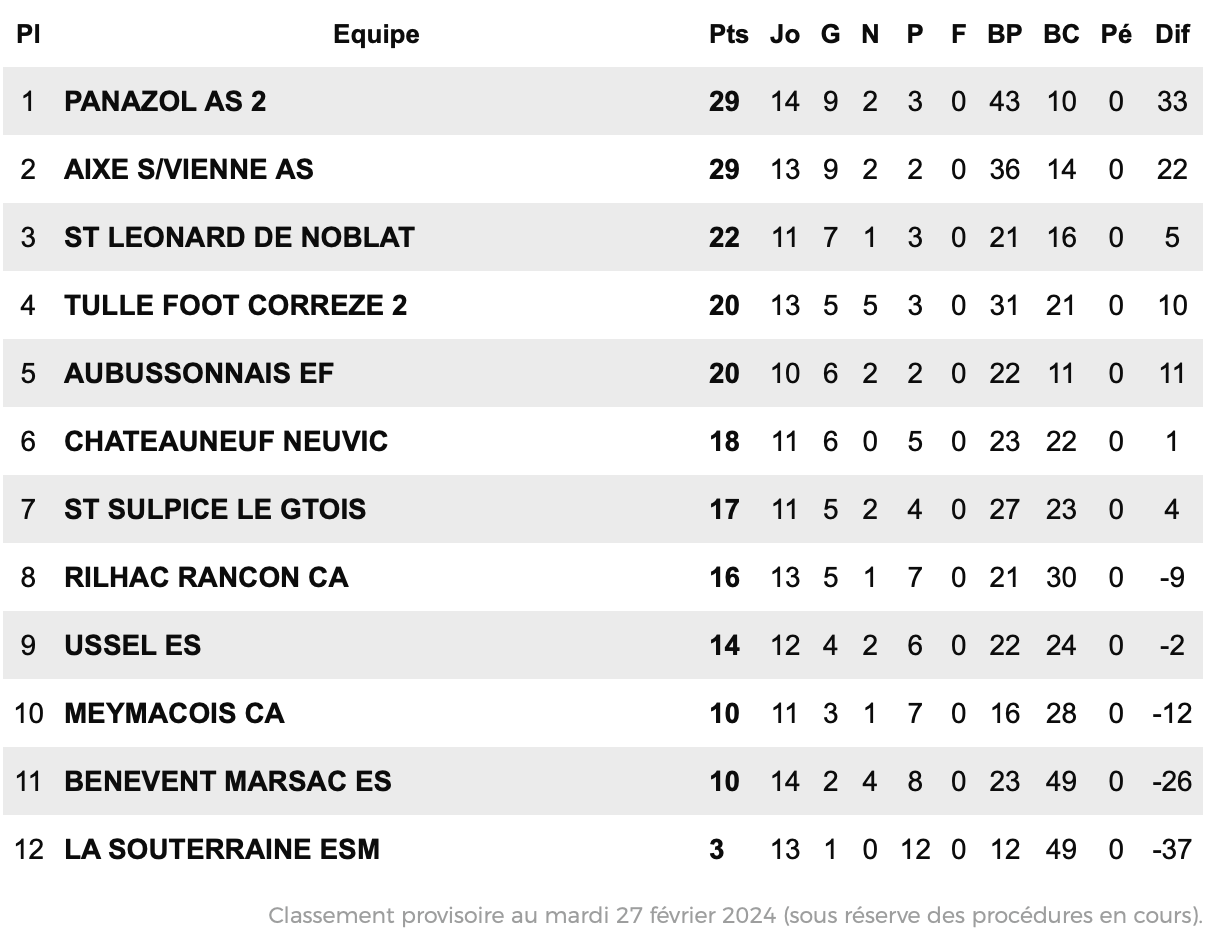Click the Jo column header
The image size is (1214, 950).
tap(785, 34)
